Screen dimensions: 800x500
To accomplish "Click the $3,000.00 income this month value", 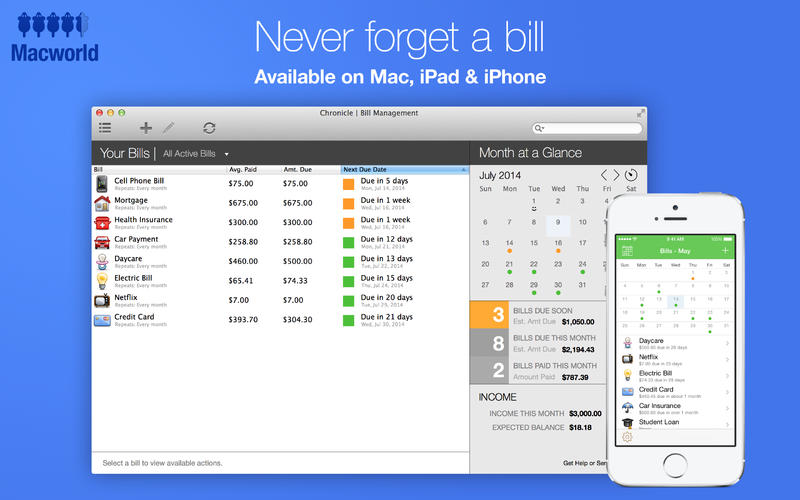I will click(585, 413).
